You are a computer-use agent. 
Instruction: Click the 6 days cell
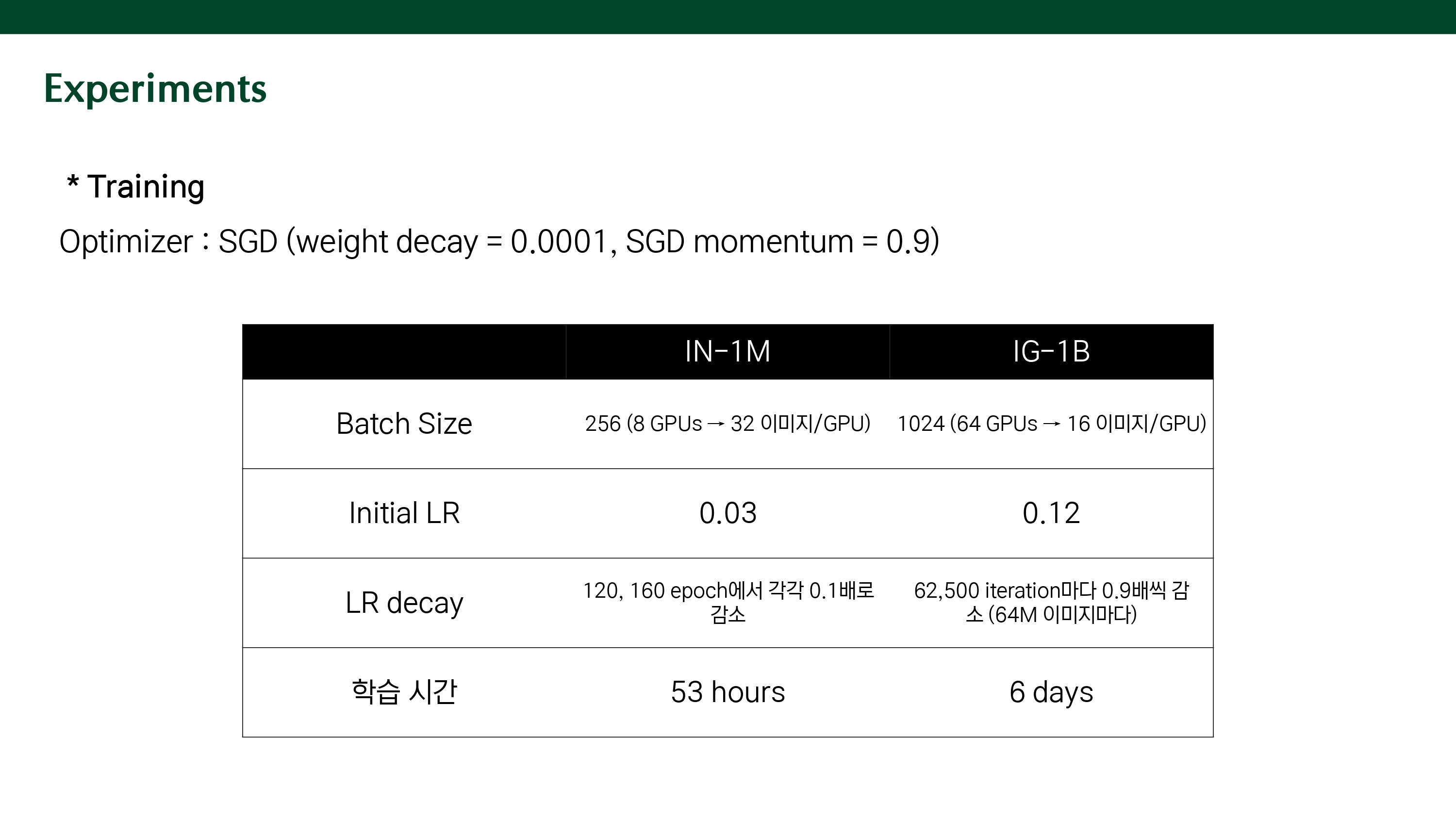click(1051, 692)
